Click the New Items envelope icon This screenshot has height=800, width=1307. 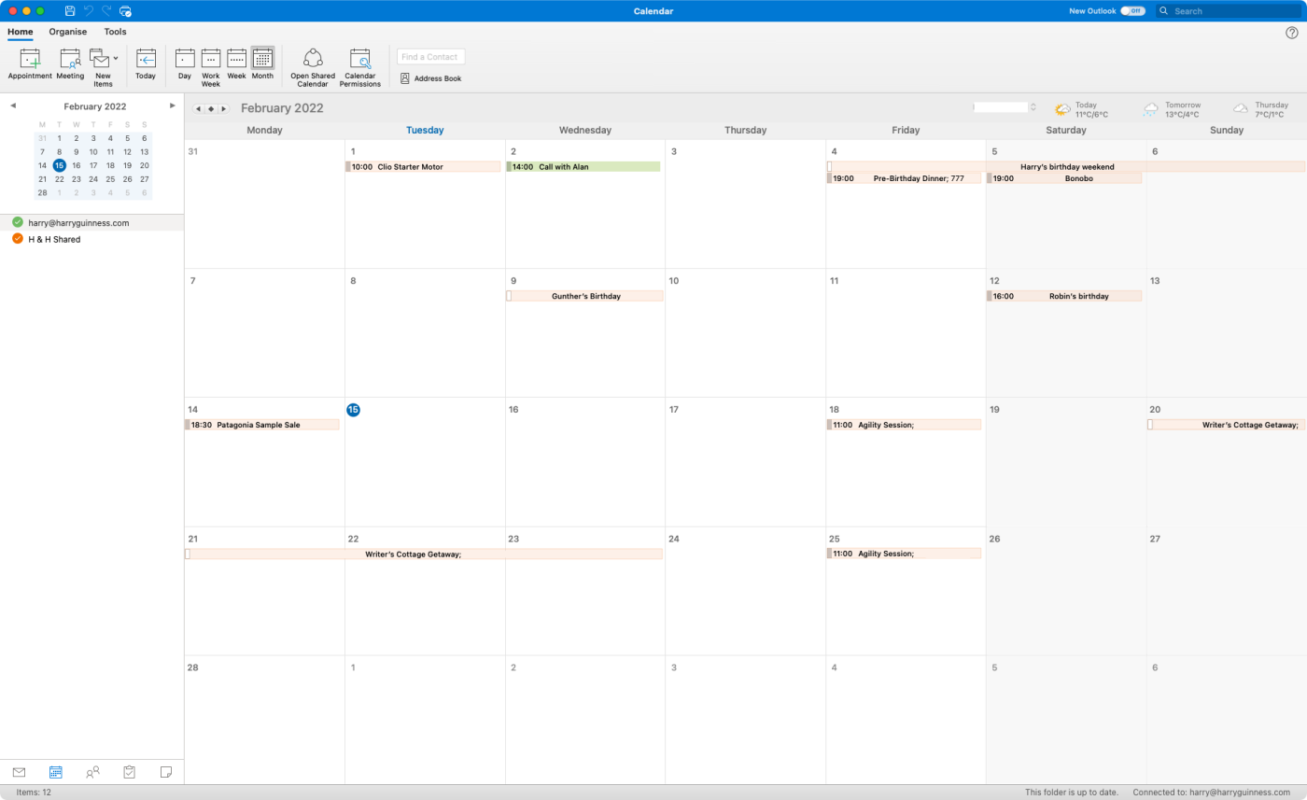[99, 58]
